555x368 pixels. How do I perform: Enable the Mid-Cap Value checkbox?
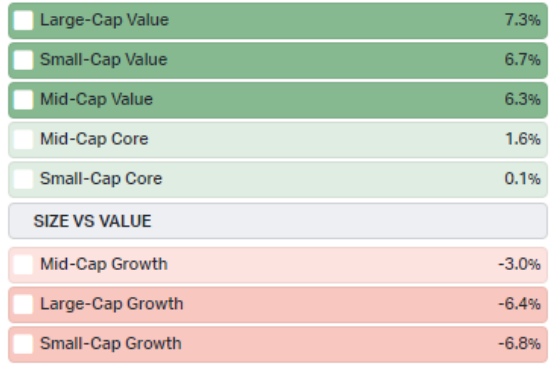click(23, 100)
